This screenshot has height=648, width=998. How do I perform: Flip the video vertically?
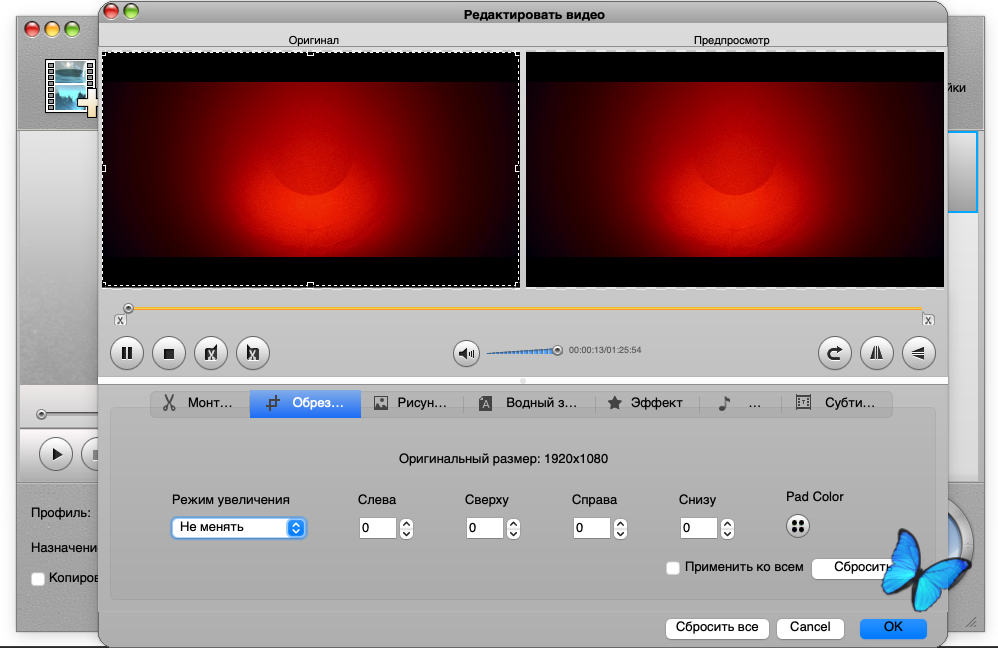click(x=918, y=352)
